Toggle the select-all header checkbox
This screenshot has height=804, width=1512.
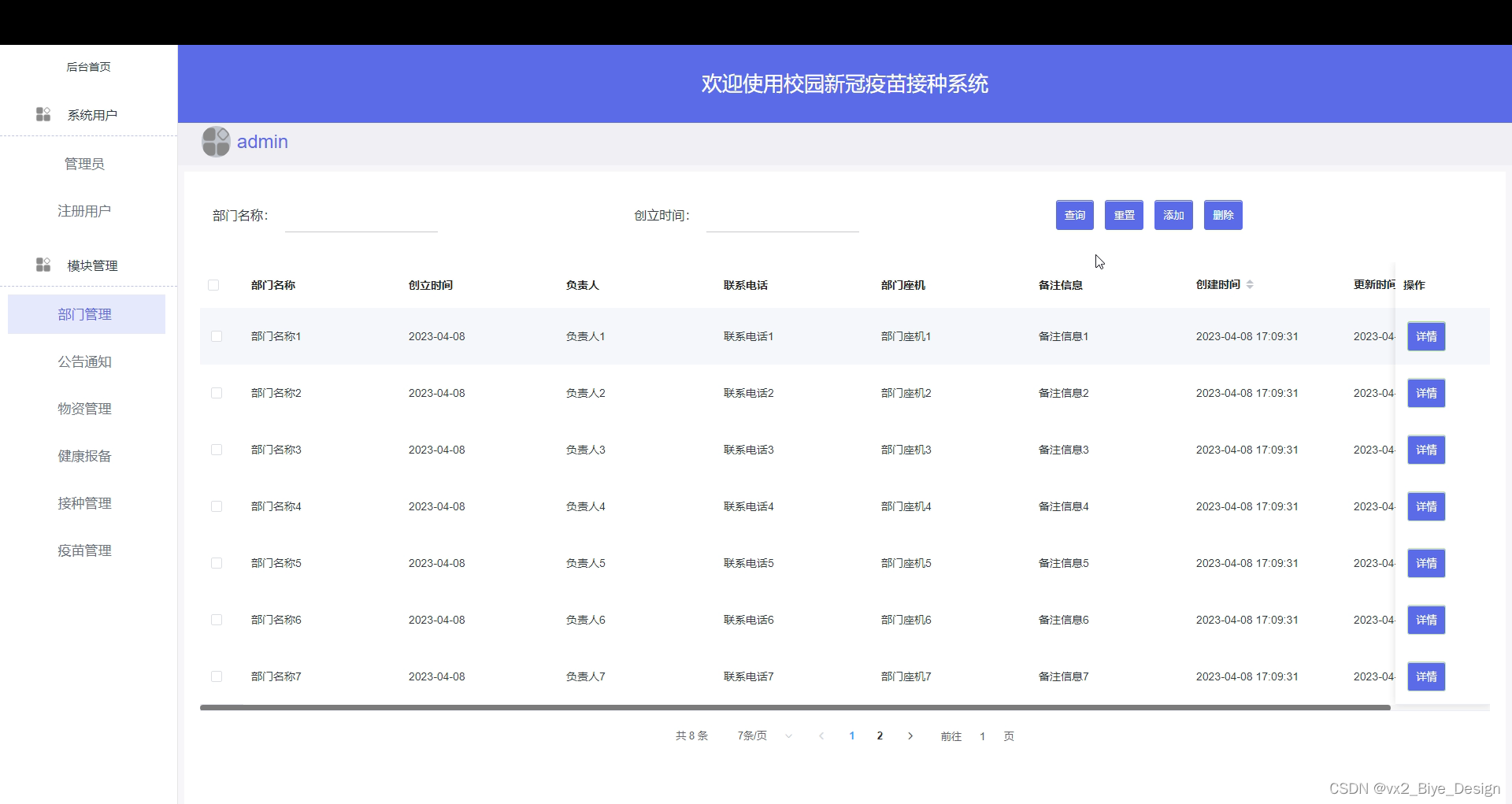[x=213, y=285]
